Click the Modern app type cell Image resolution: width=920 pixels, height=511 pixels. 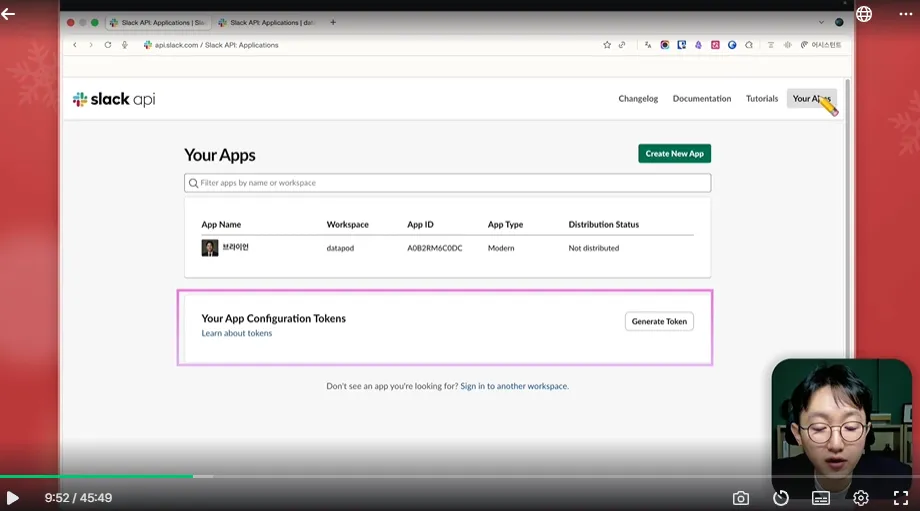(501, 248)
